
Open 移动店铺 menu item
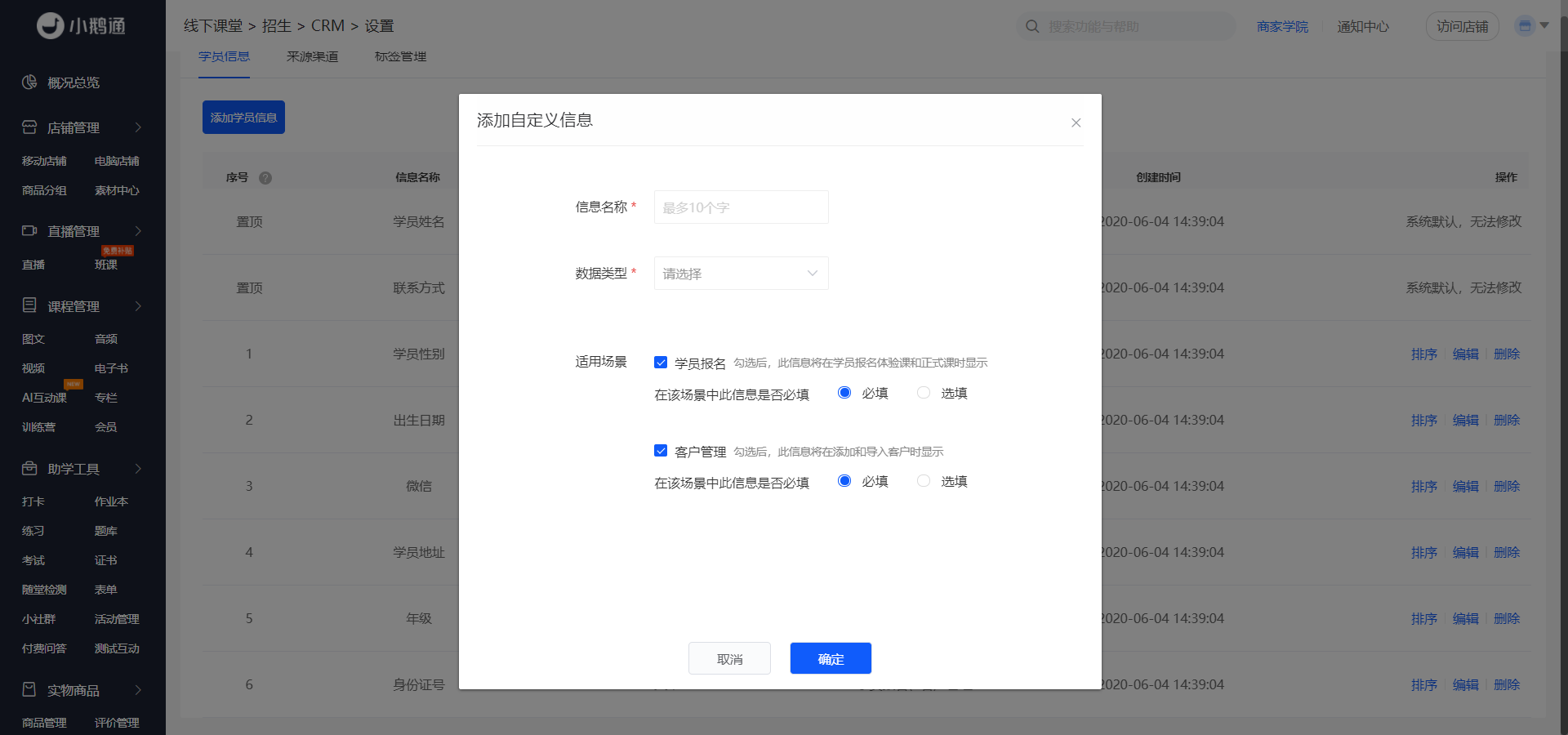coord(44,161)
